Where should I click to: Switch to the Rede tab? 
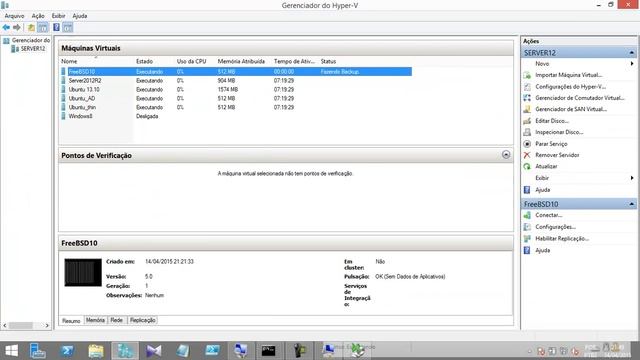116,320
